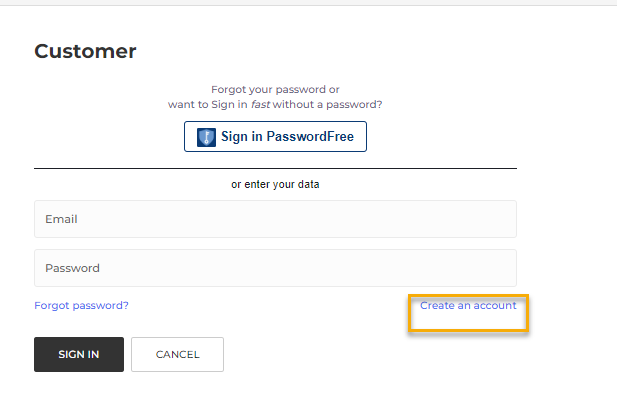Viewport: 617px width, 407px height.
Task: Click the shield icon on PasswordFree button
Action: click(206, 137)
